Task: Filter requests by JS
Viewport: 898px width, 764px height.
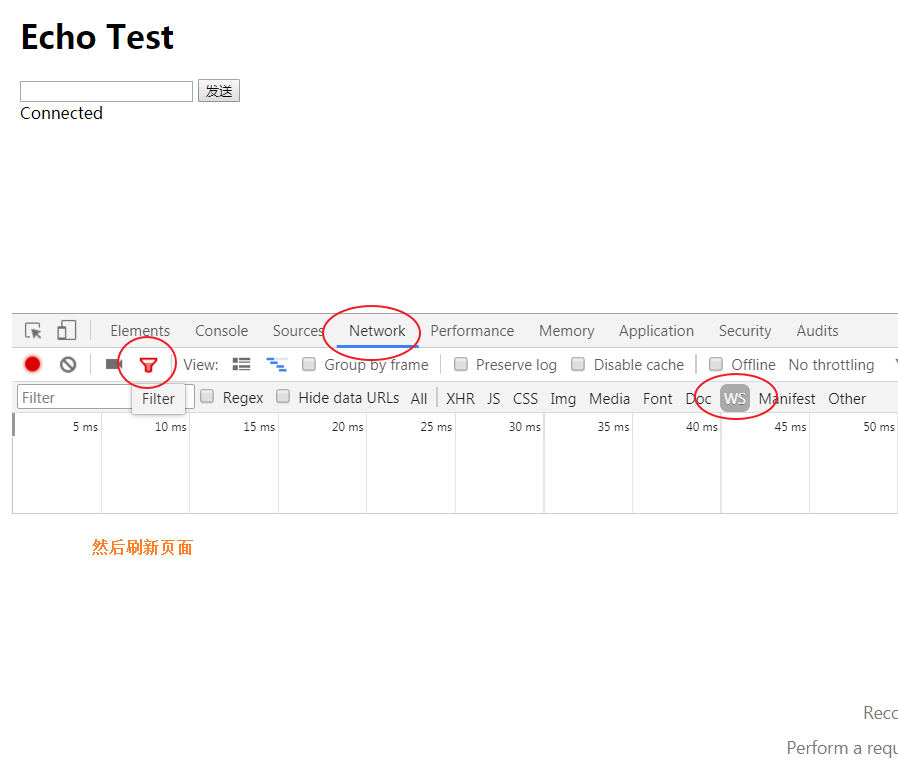Action: [494, 399]
